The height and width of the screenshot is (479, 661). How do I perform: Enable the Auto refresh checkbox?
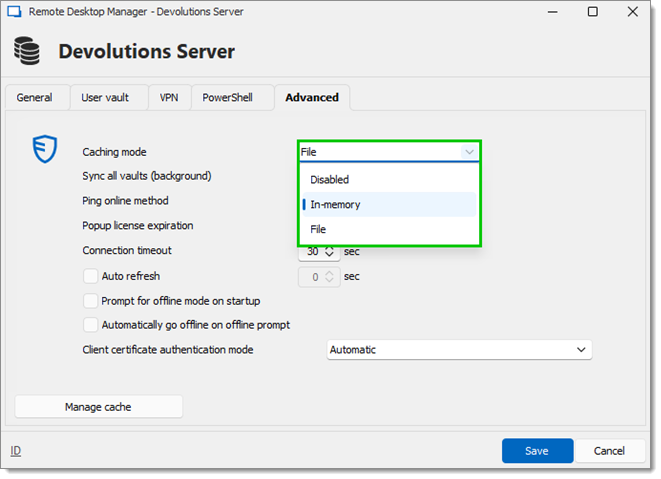(x=90, y=276)
